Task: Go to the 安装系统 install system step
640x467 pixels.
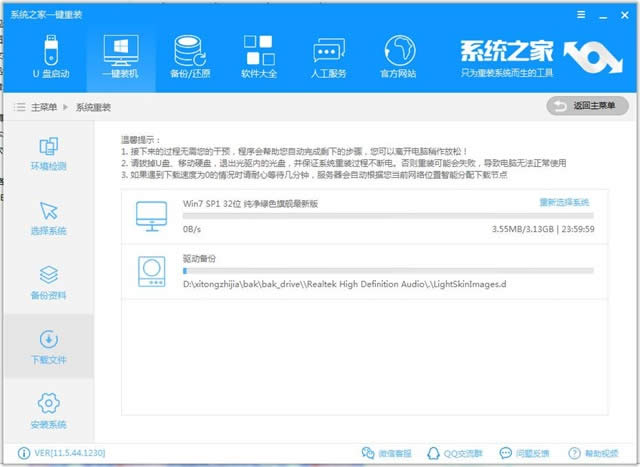Action: (x=47, y=410)
